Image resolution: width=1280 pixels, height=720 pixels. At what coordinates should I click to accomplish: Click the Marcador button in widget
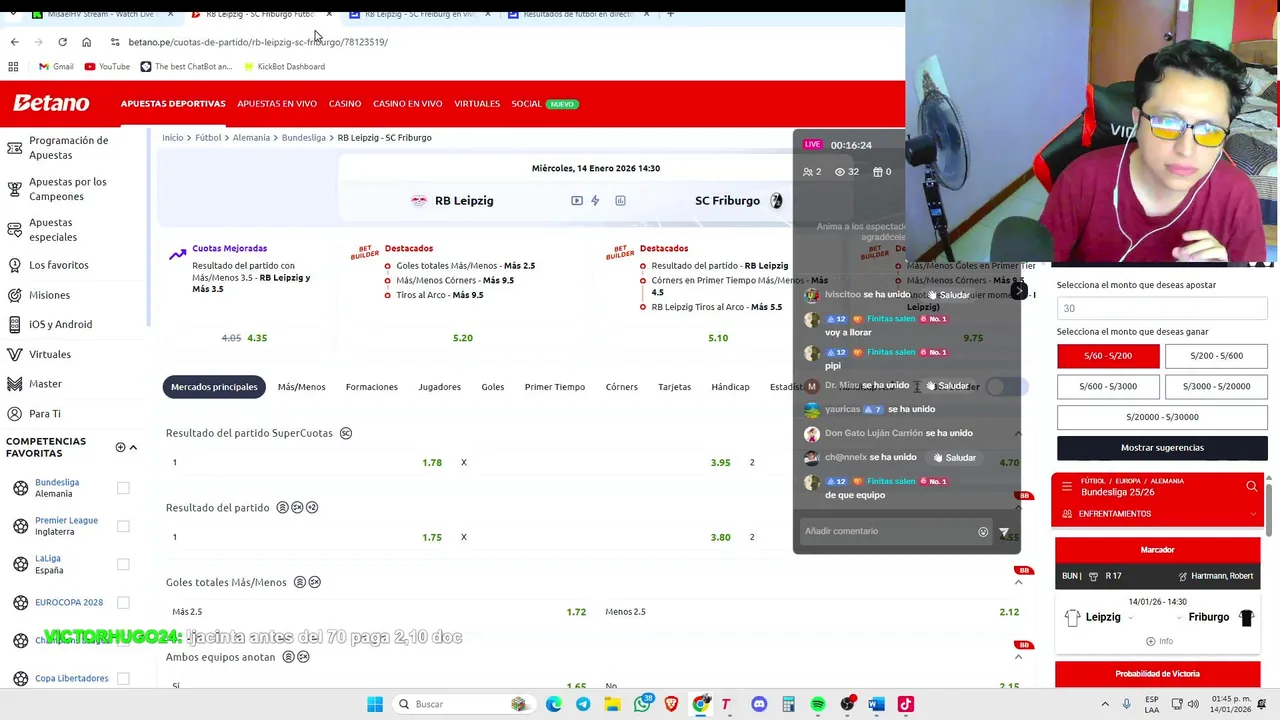tap(1157, 550)
